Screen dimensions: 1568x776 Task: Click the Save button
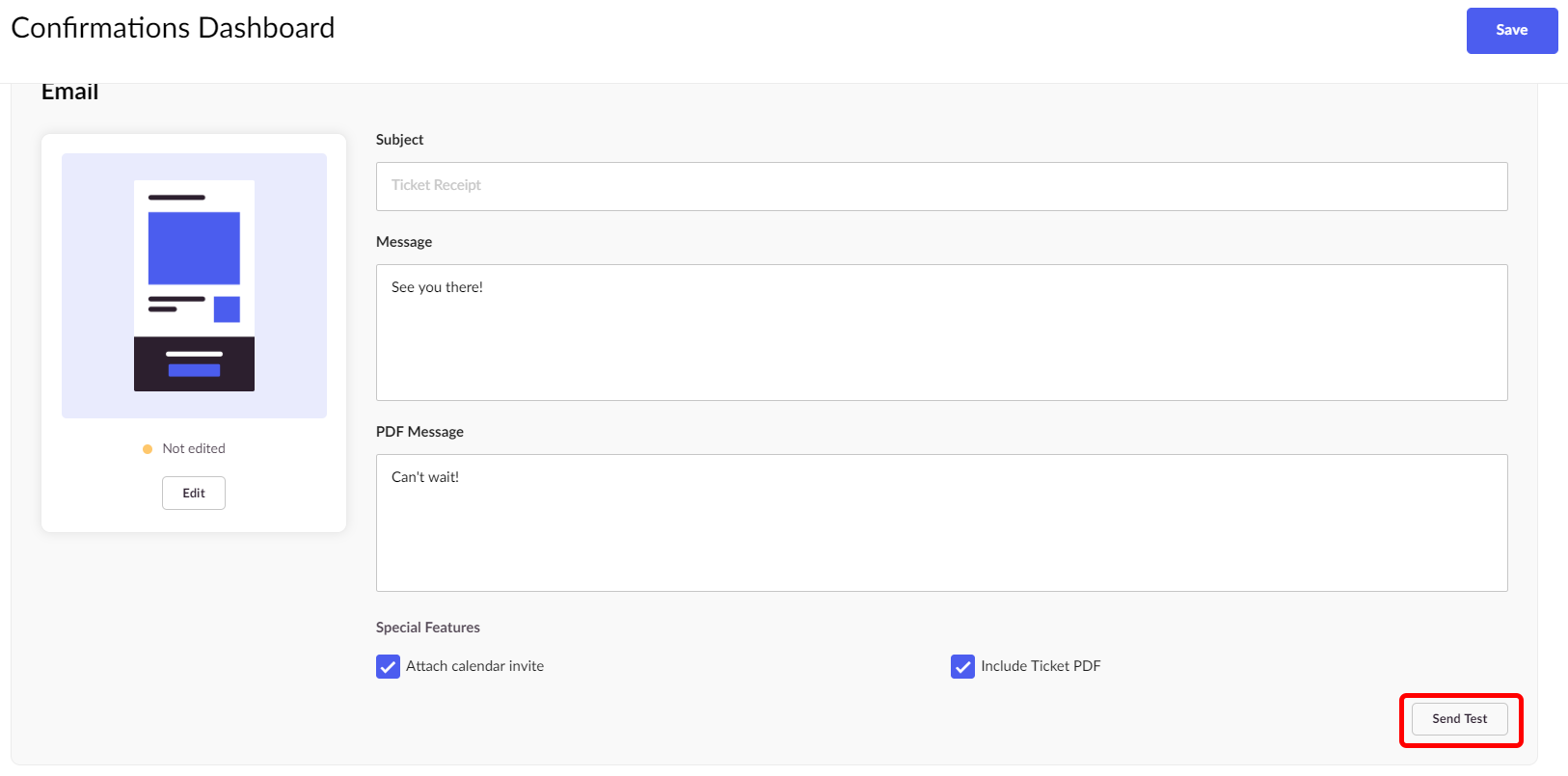click(1511, 31)
